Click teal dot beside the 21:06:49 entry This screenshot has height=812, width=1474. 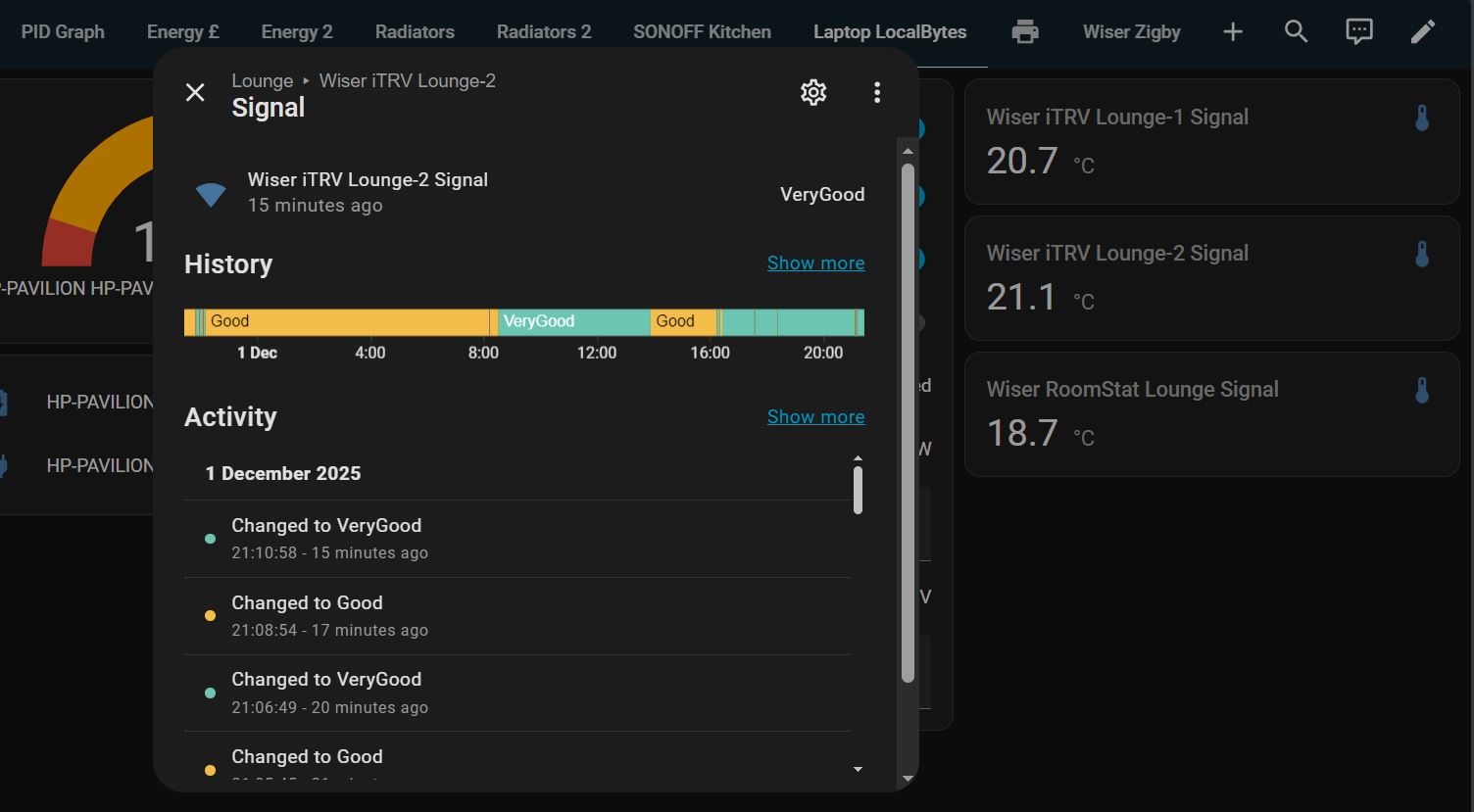click(x=210, y=693)
